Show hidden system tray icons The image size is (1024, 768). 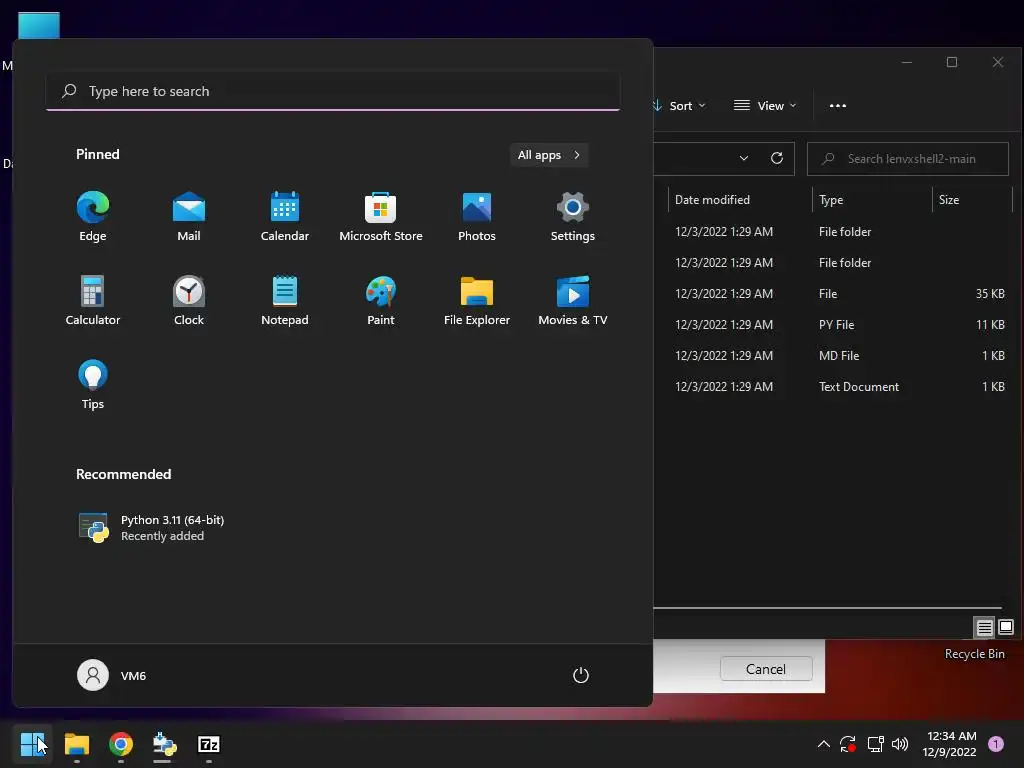[824, 744]
